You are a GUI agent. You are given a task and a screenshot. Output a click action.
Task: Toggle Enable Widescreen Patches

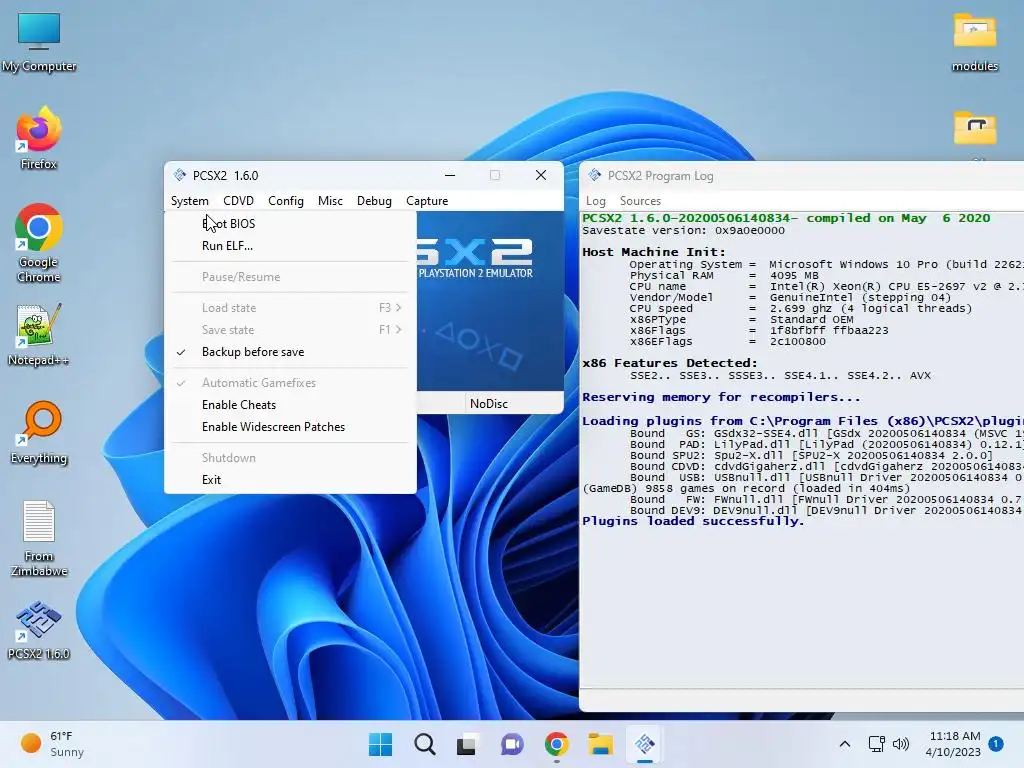pos(290,427)
